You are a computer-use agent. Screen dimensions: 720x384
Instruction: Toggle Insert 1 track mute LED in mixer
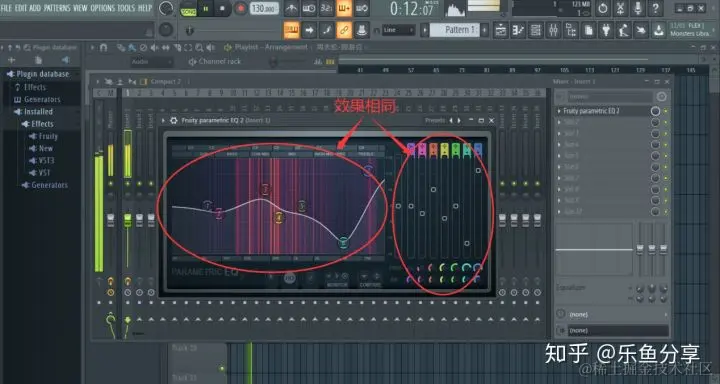pyautogui.click(x=128, y=184)
